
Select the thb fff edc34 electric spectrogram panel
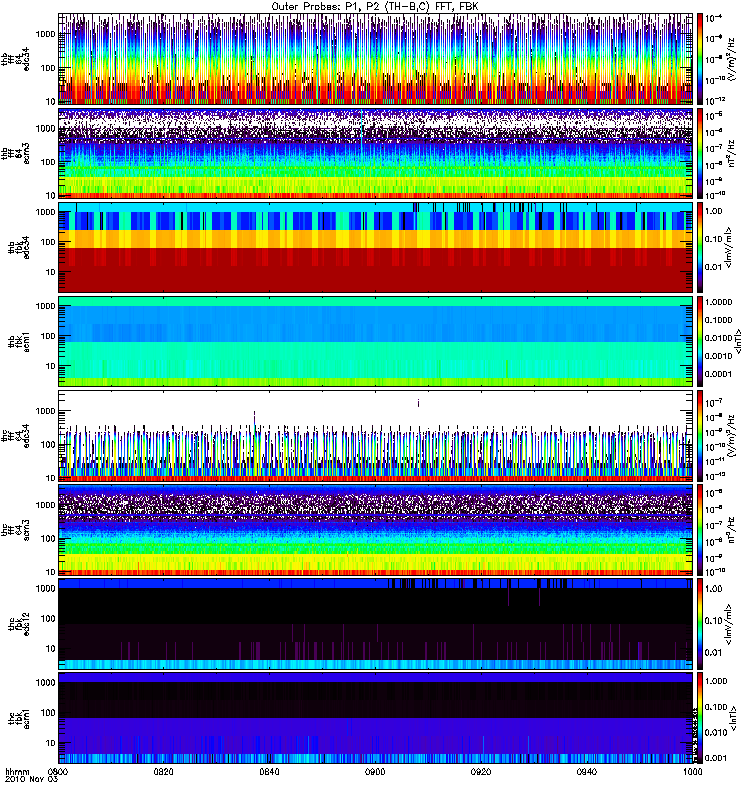point(376,59)
